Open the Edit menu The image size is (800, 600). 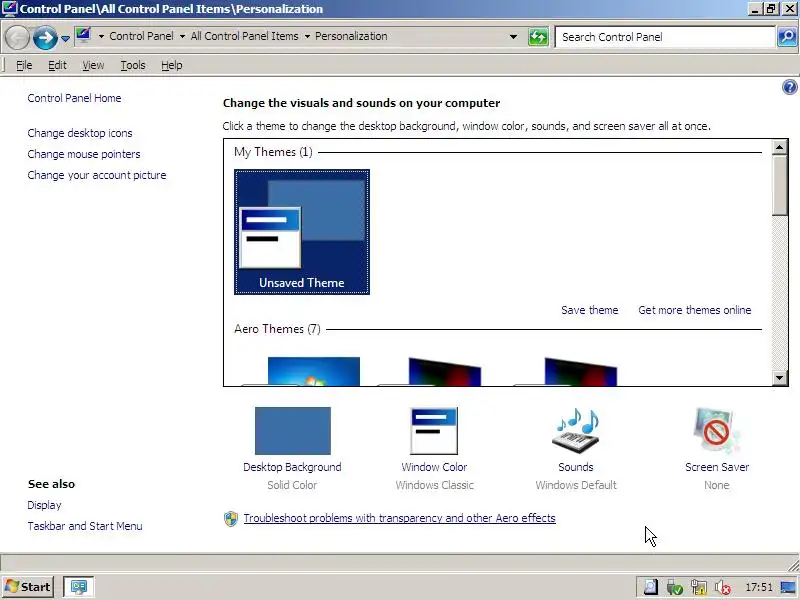coord(57,65)
